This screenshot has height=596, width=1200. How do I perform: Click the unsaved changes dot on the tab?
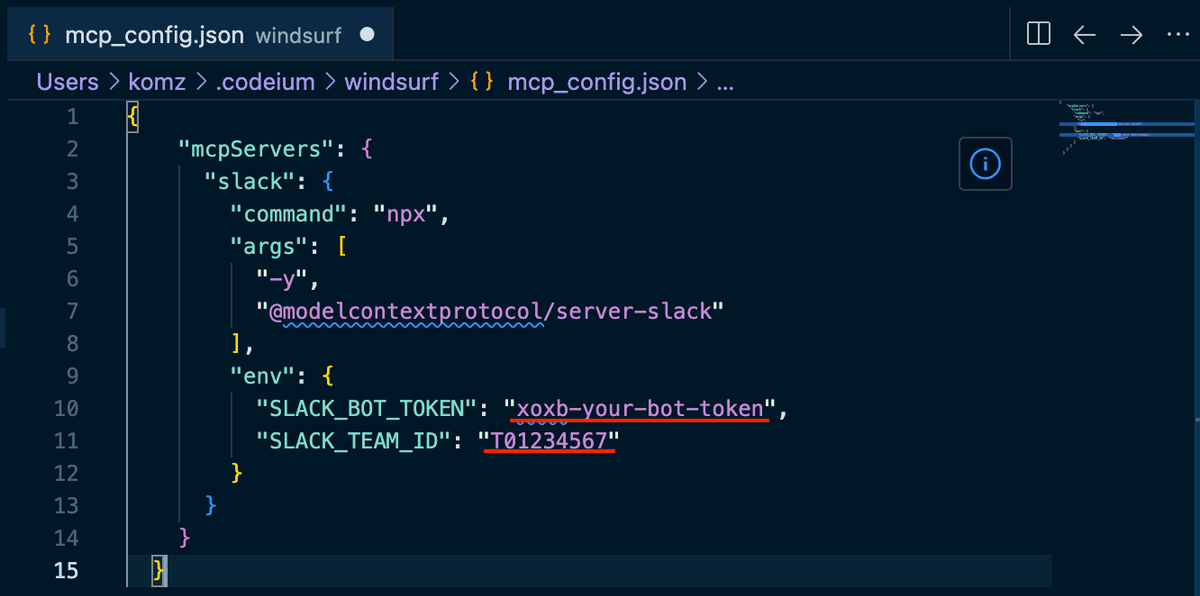pyautogui.click(x=365, y=33)
